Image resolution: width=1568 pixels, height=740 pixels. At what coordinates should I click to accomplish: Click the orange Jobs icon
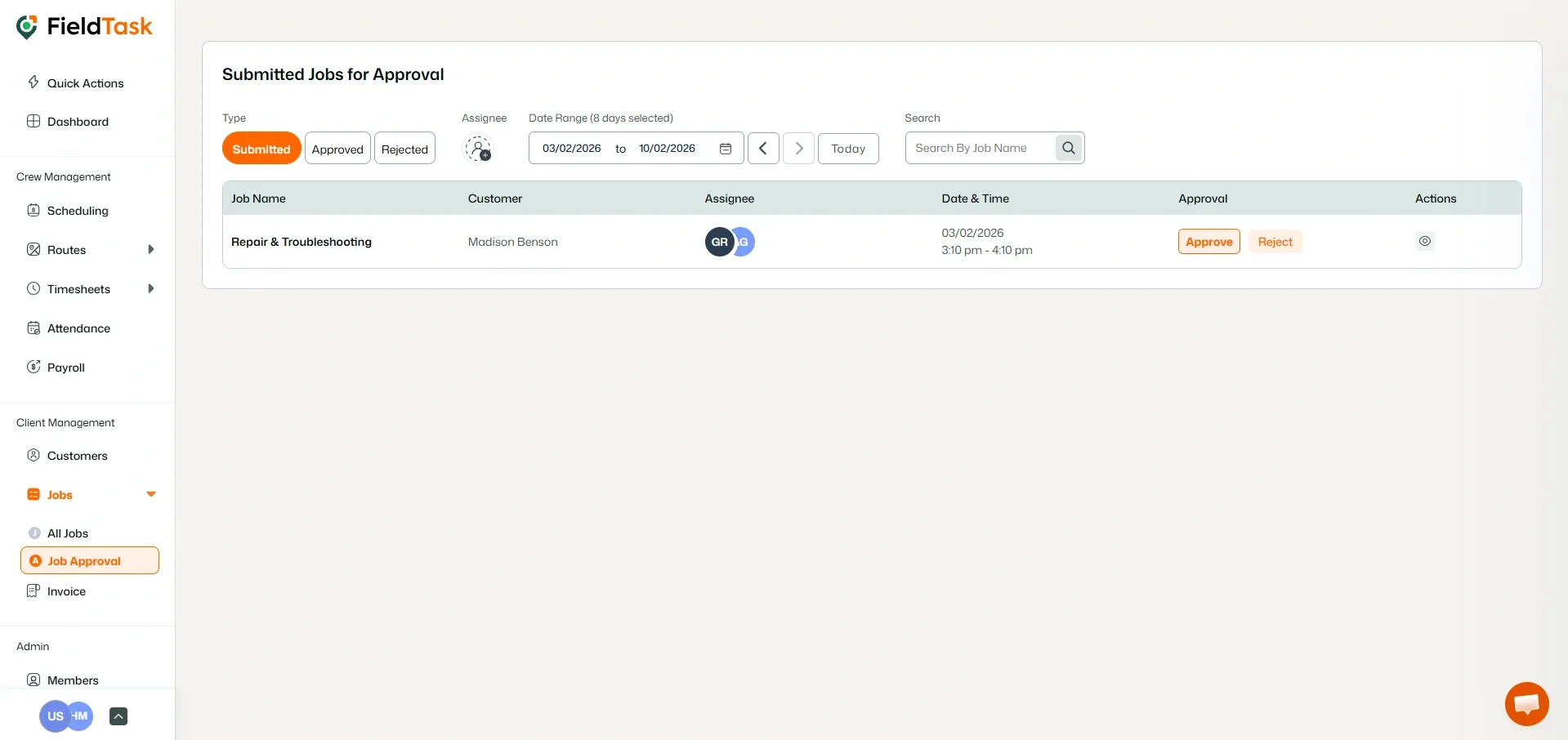coord(34,495)
